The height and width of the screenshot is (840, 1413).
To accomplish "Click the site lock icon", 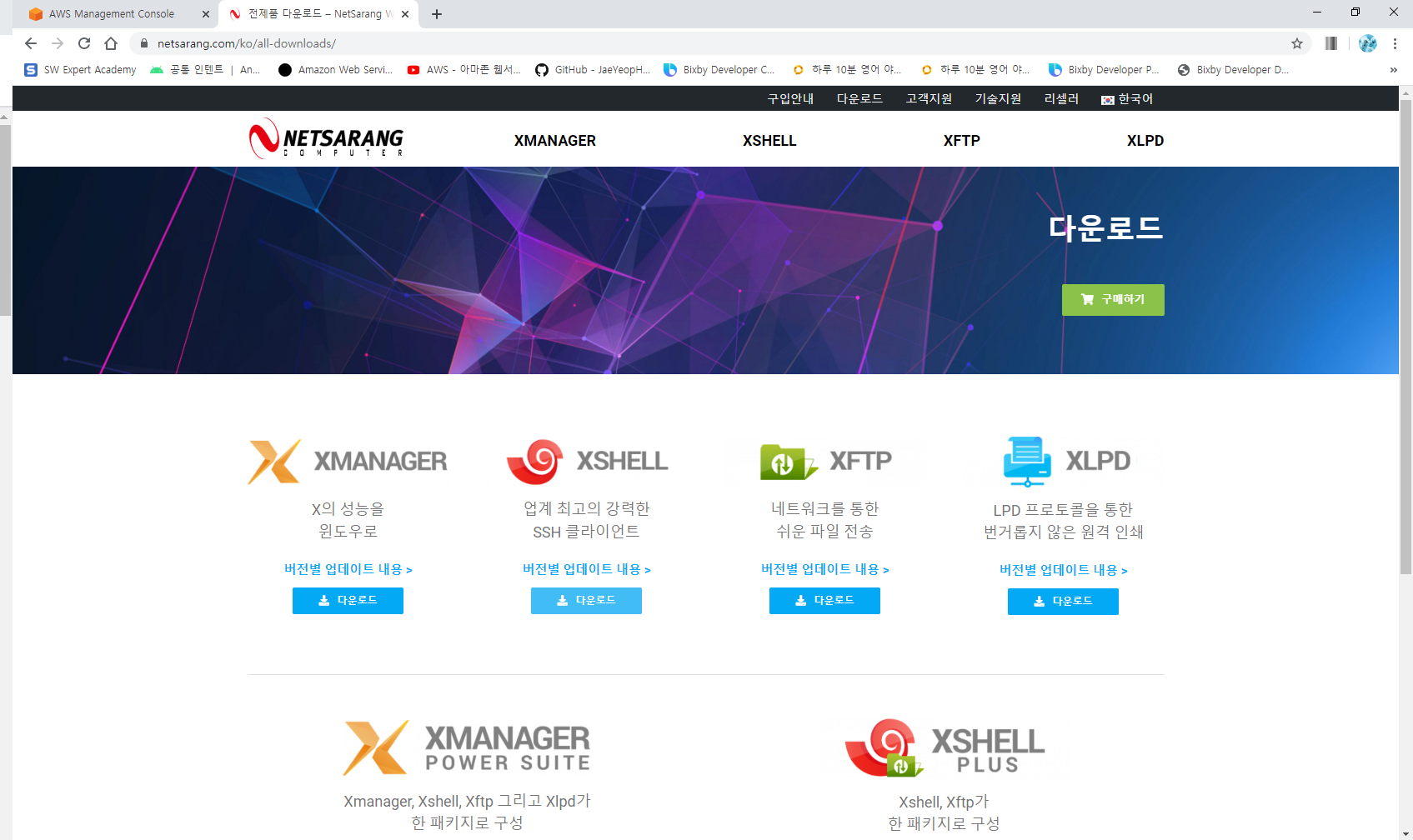I will [x=143, y=43].
